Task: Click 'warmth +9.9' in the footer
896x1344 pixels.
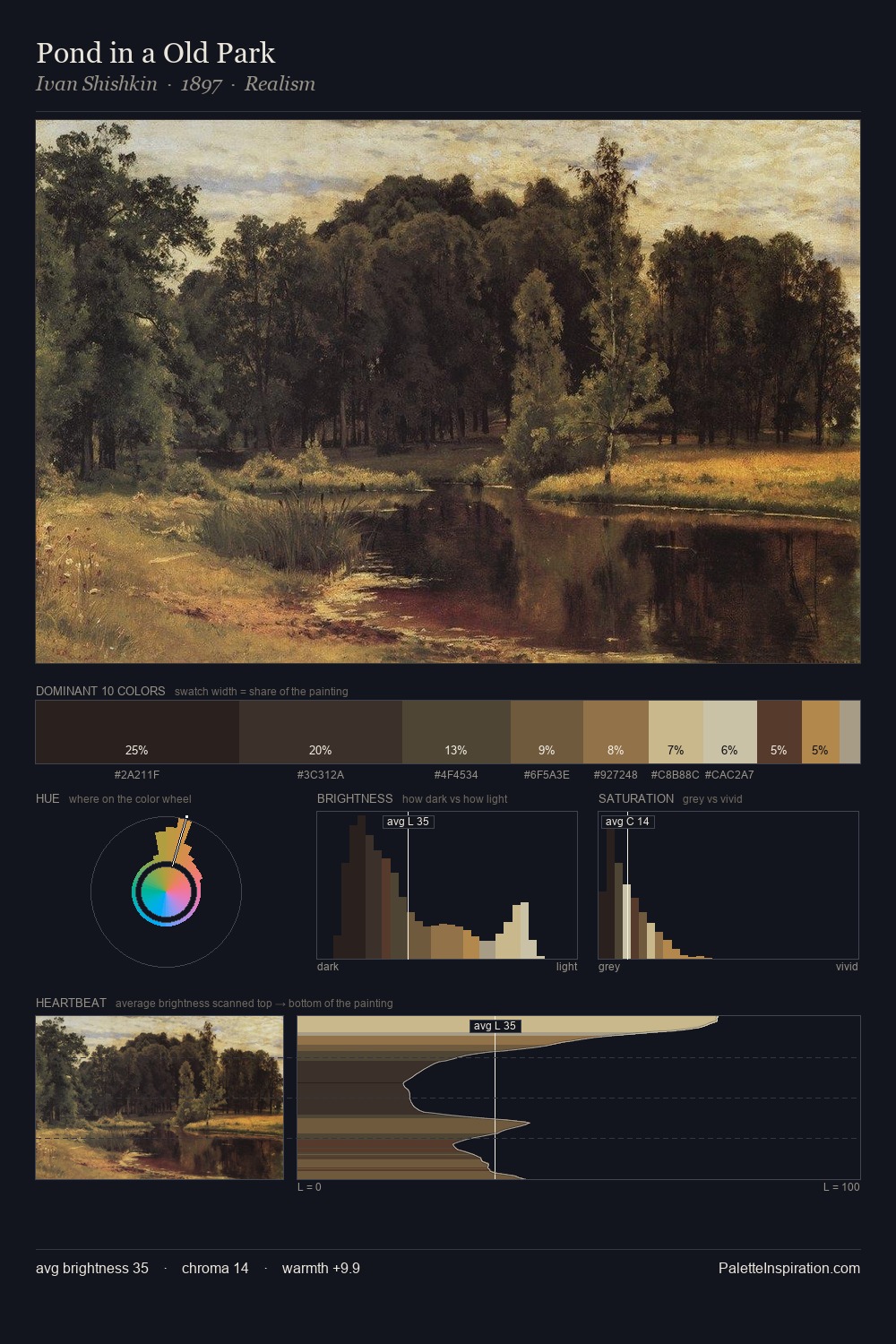Action: coord(321,1269)
